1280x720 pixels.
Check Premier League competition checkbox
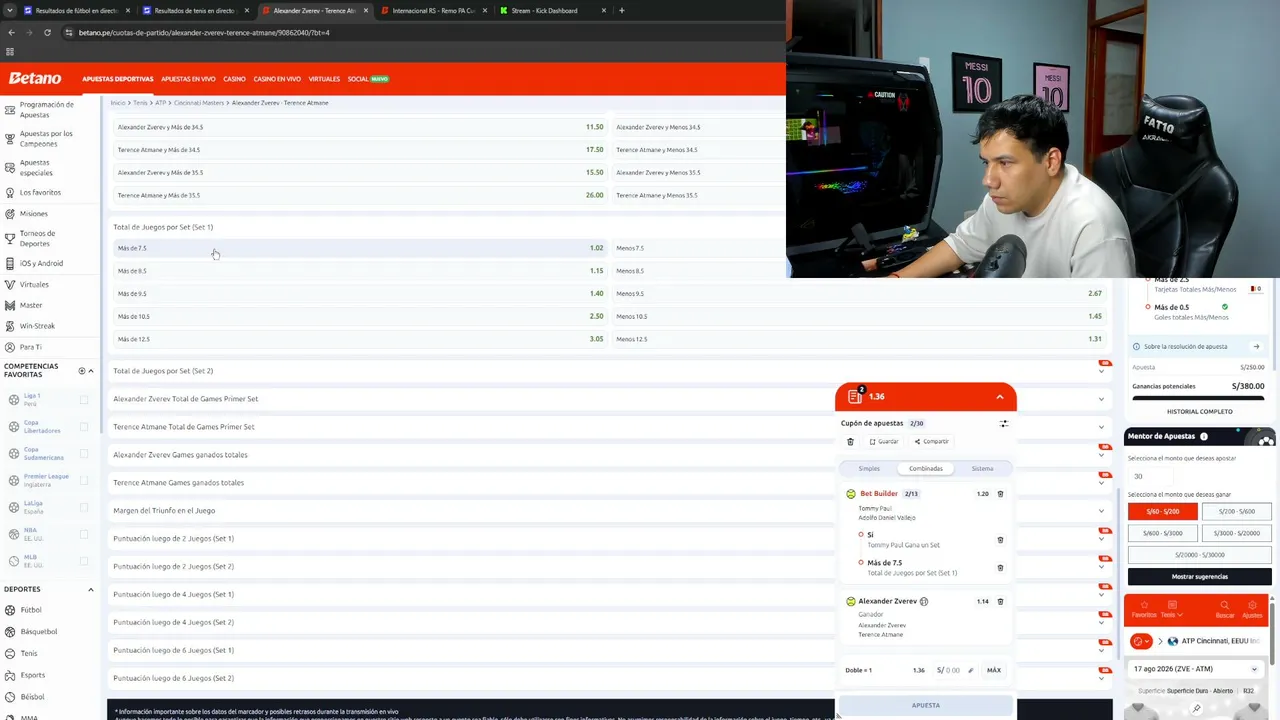(x=84, y=481)
